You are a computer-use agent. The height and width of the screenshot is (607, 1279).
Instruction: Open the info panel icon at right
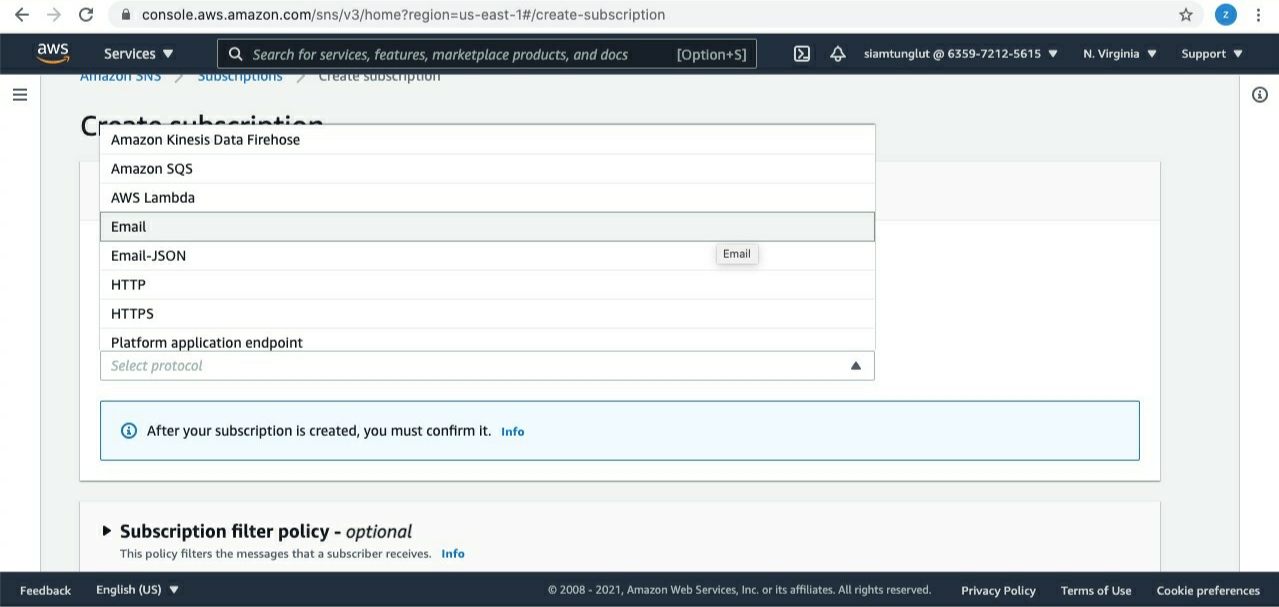1260,95
